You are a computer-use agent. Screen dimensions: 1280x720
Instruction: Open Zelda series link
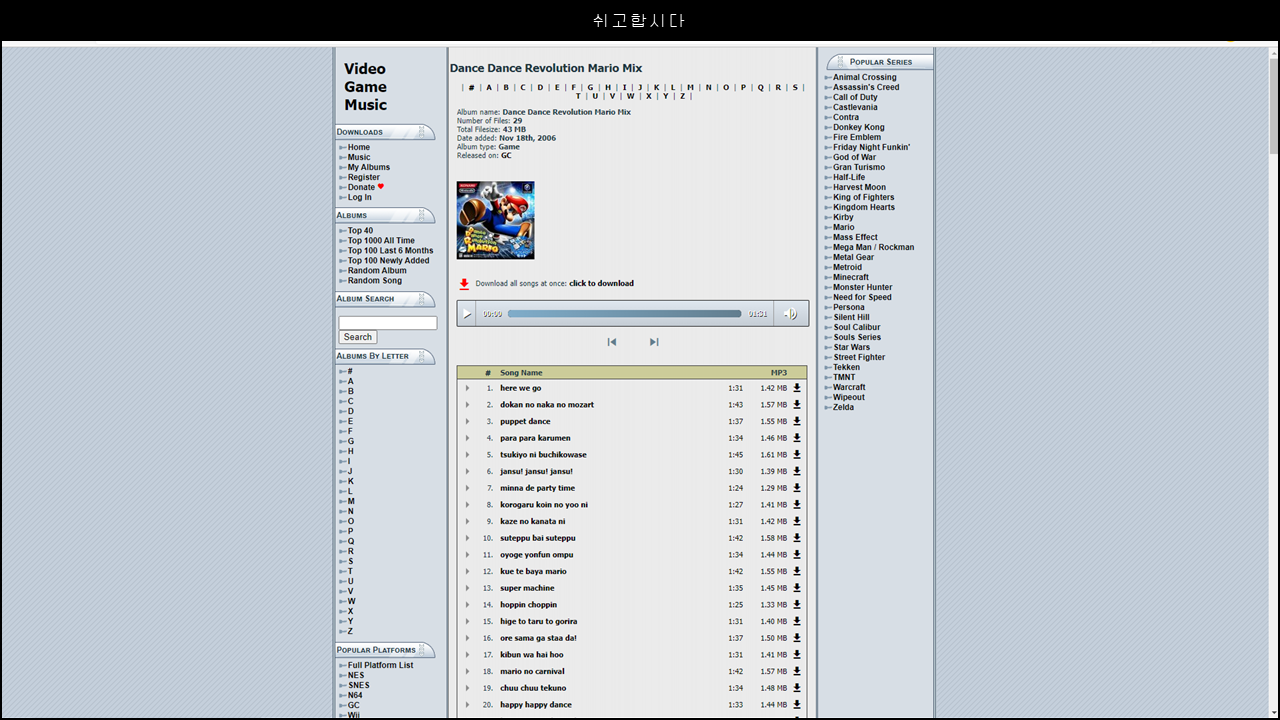click(x=844, y=408)
